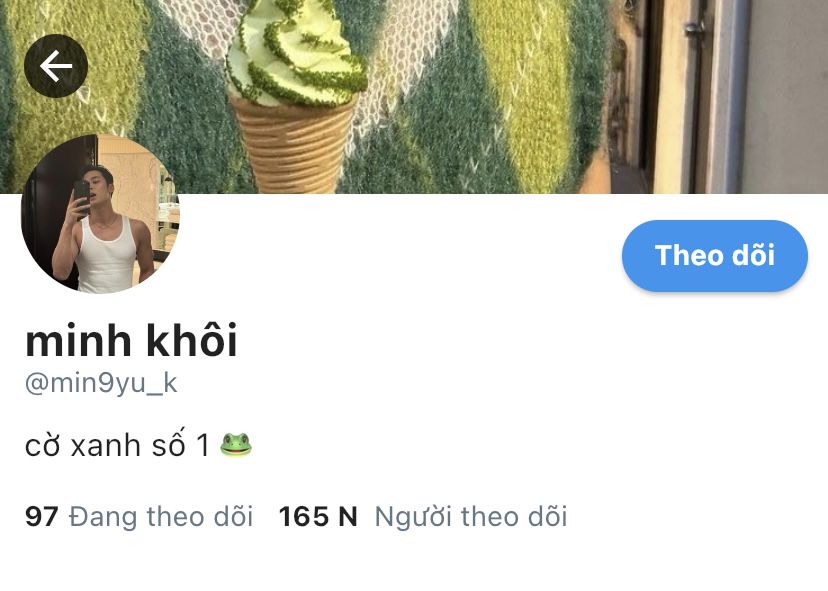Click the 165 N followers count
The width and height of the screenshot is (828, 591).
(318, 517)
